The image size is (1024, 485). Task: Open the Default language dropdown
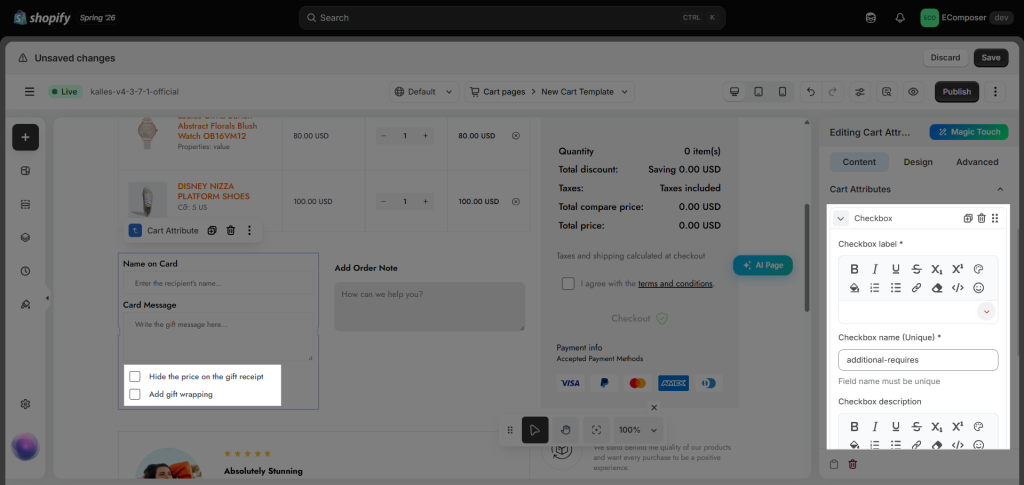[x=424, y=92]
